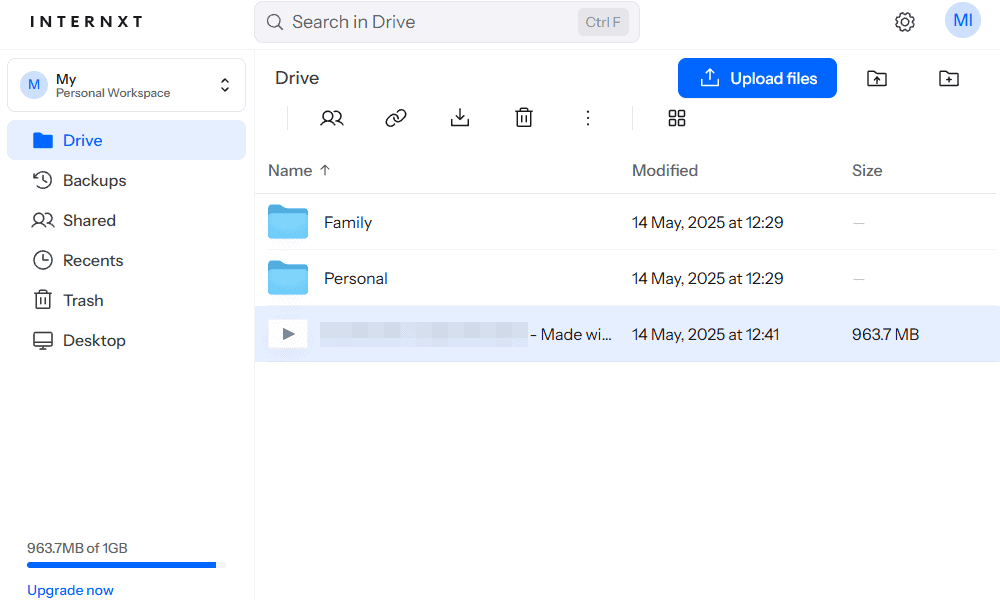Move selected file to trash via toolbar
The image size is (1000, 600).
coord(524,118)
